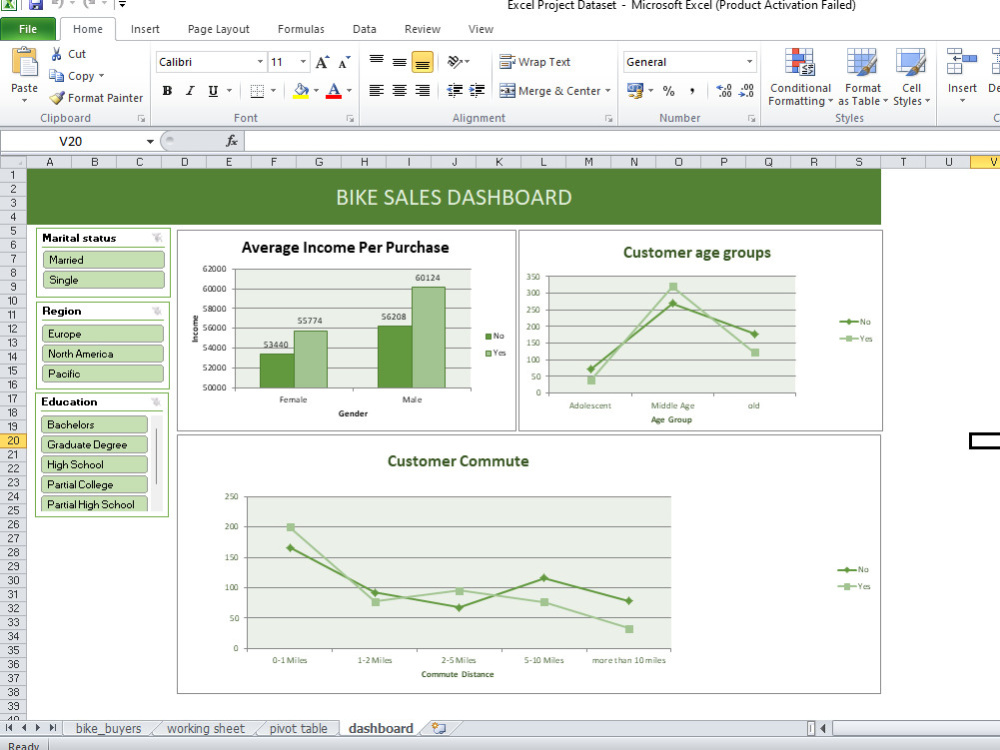This screenshot has width=1000, height=750.
Task: Click the Copy icon
Action: 57,76
